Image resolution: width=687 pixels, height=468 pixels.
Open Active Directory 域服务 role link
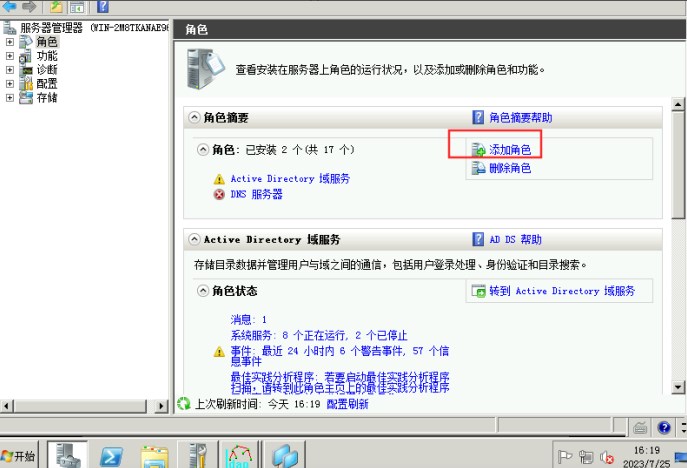click(290, 179)
